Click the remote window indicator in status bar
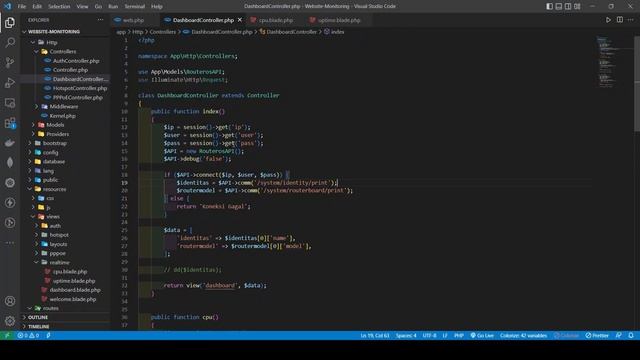This screenshot has height=360, width=640. point(7,335)
